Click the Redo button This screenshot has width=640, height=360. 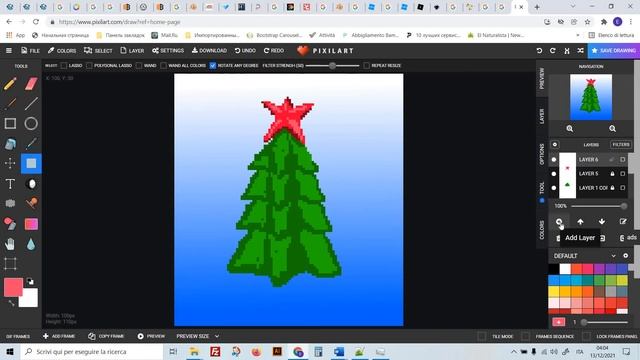pos(273,51)
